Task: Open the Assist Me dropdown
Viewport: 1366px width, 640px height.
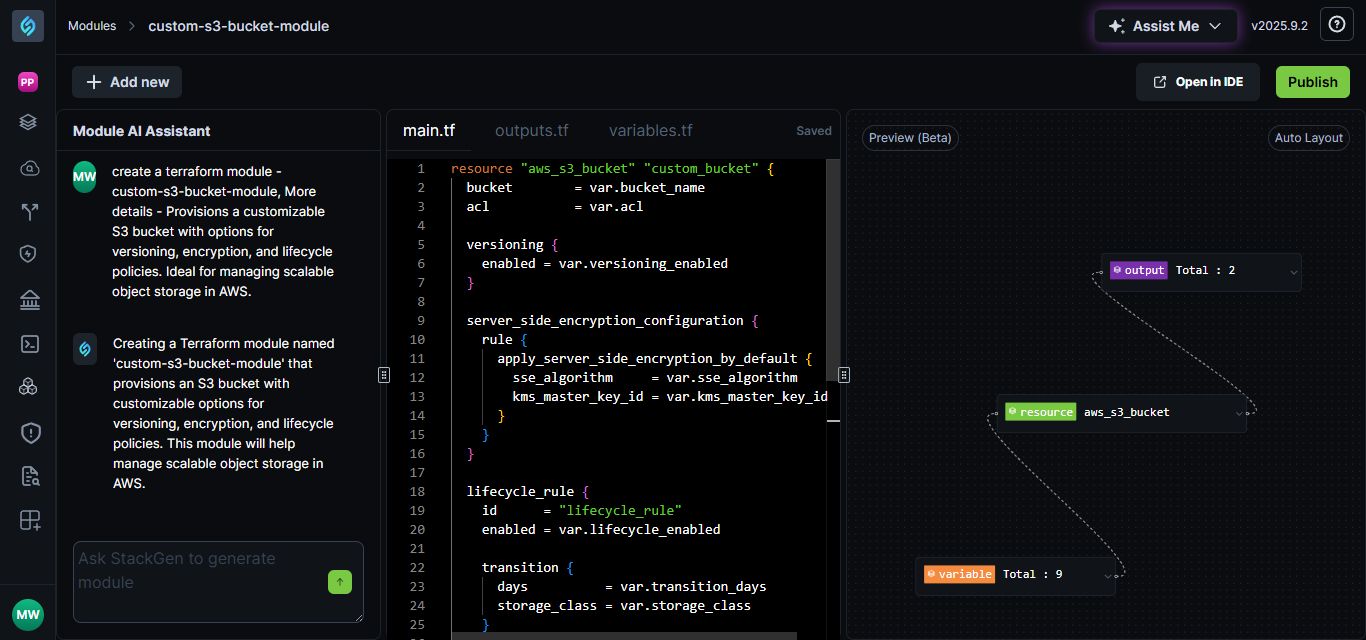Action: tap(1165, 26)
